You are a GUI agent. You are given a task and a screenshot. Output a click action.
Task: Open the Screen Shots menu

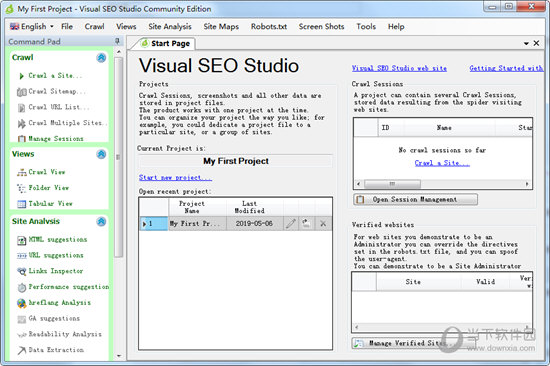[321, 26]
